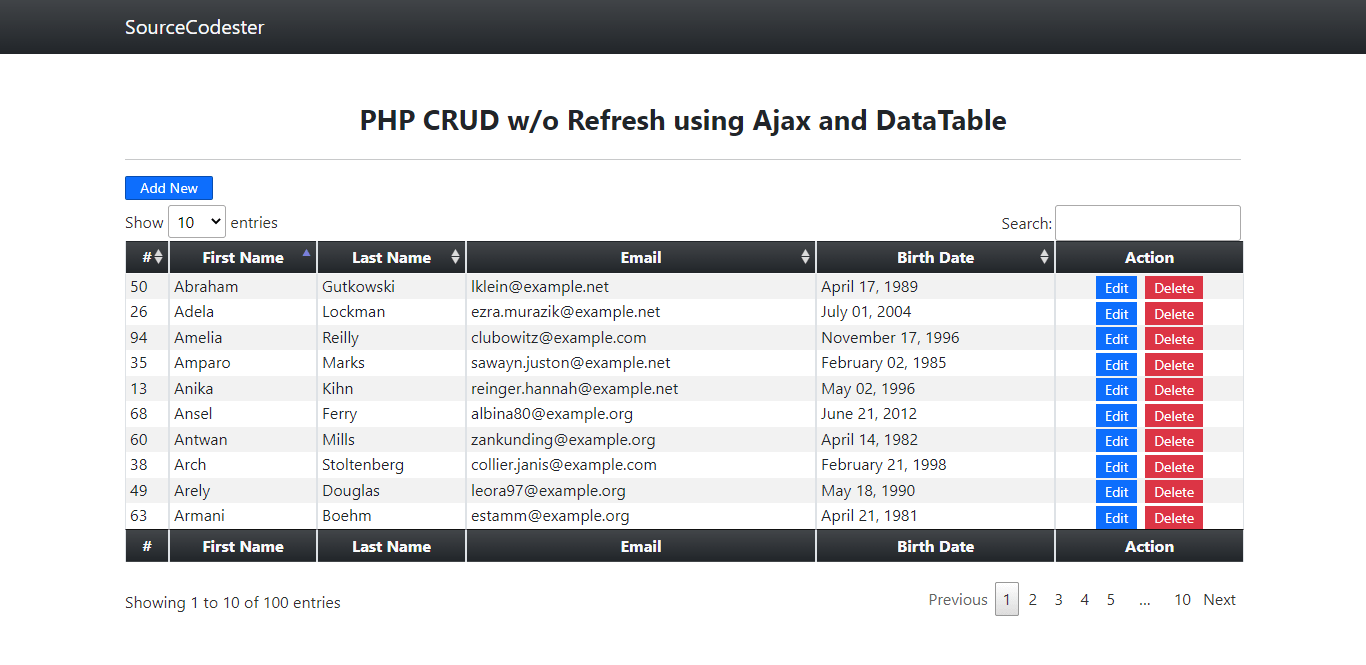
Task: Delete the Adela Lockman record
Action: pyautogui.click(x=1174, y=314)
